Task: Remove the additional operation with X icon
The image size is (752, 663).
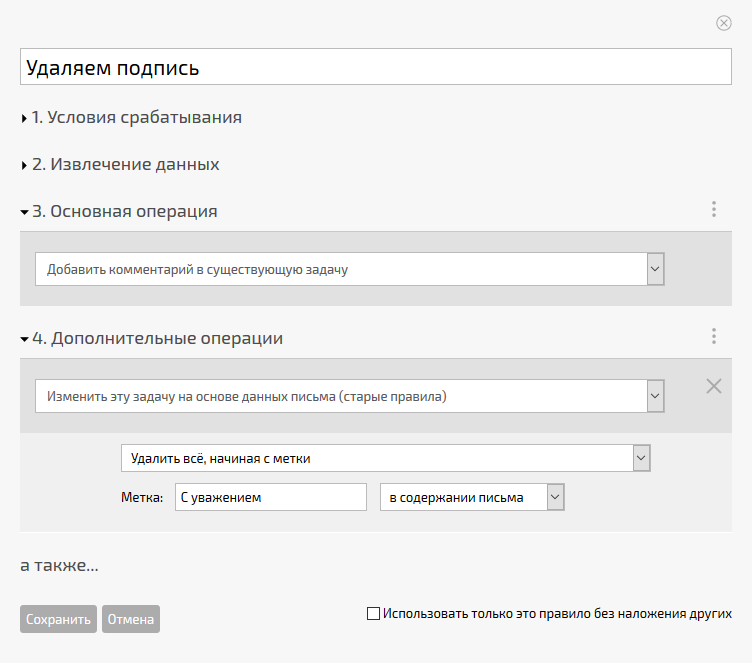Action: [714, 386]
